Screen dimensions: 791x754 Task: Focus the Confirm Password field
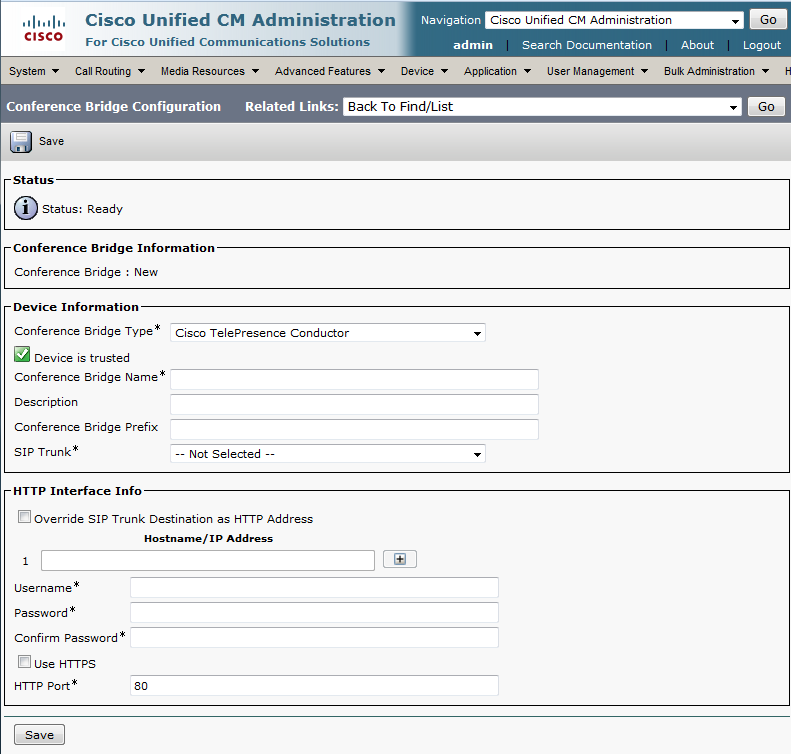pyautogui.click(x=314, y=637)
